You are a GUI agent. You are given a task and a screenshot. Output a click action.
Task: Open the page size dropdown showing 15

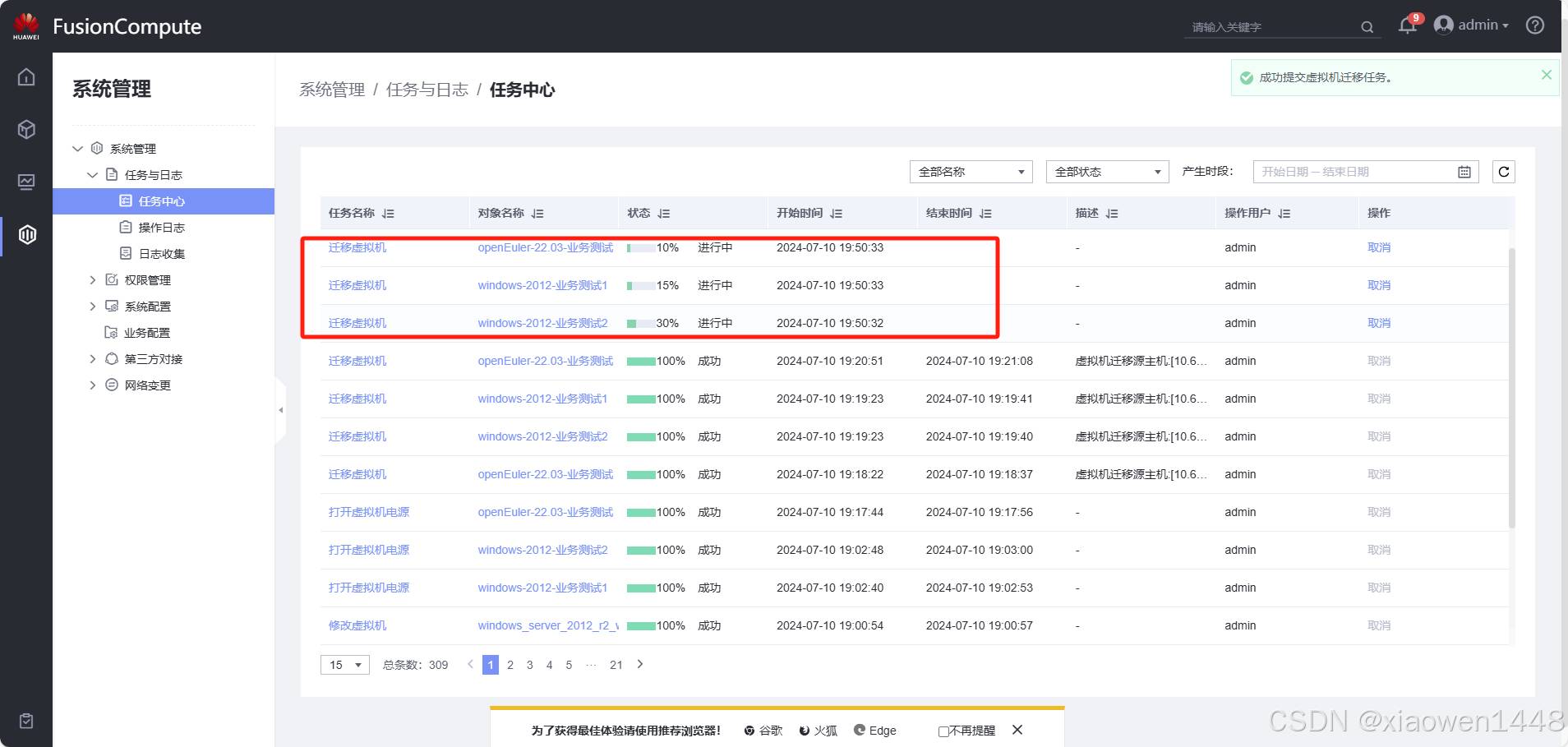(345, 665)
